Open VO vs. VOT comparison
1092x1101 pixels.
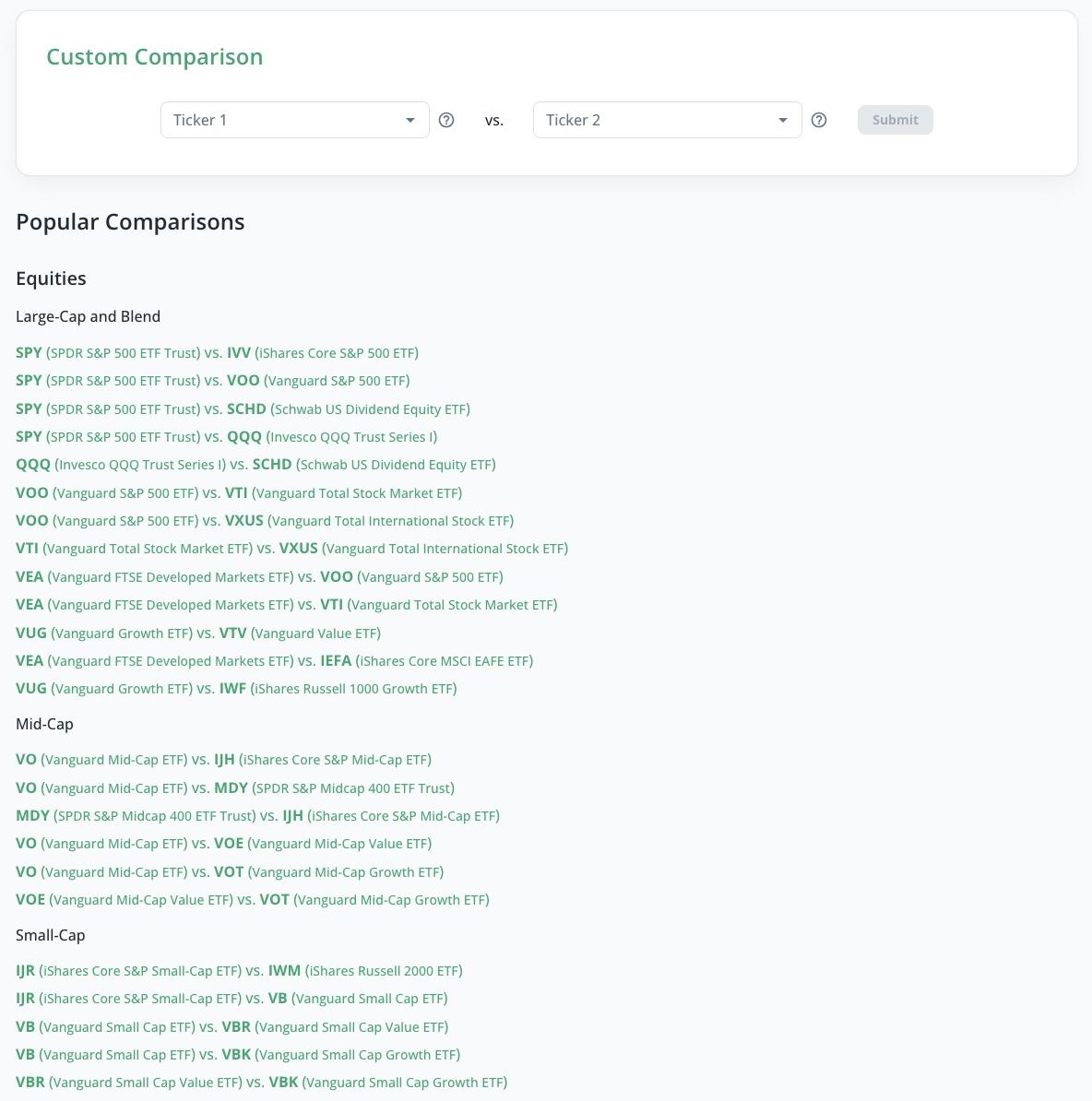[230, 872]
